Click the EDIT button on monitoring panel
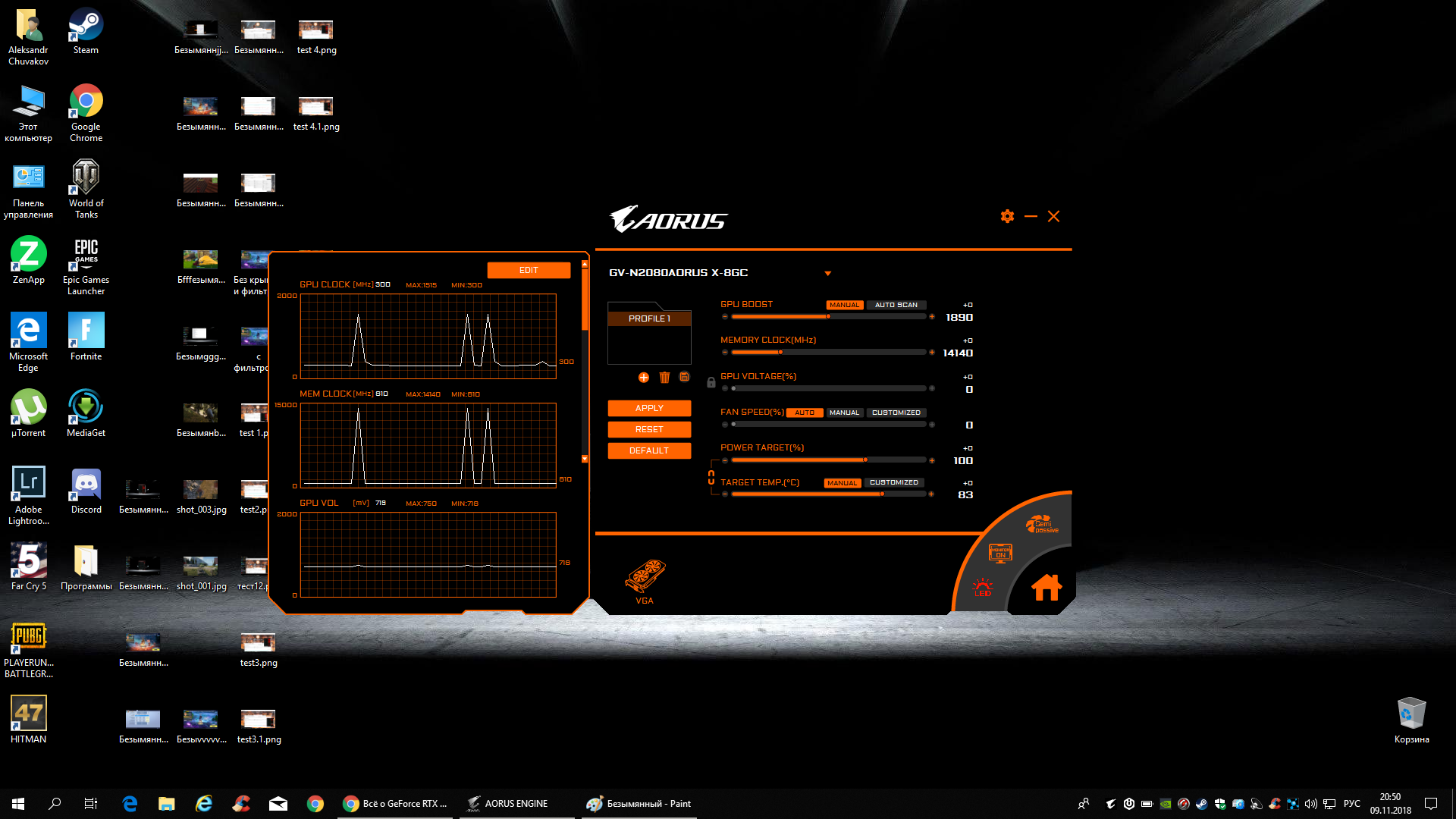 (529, 270)
